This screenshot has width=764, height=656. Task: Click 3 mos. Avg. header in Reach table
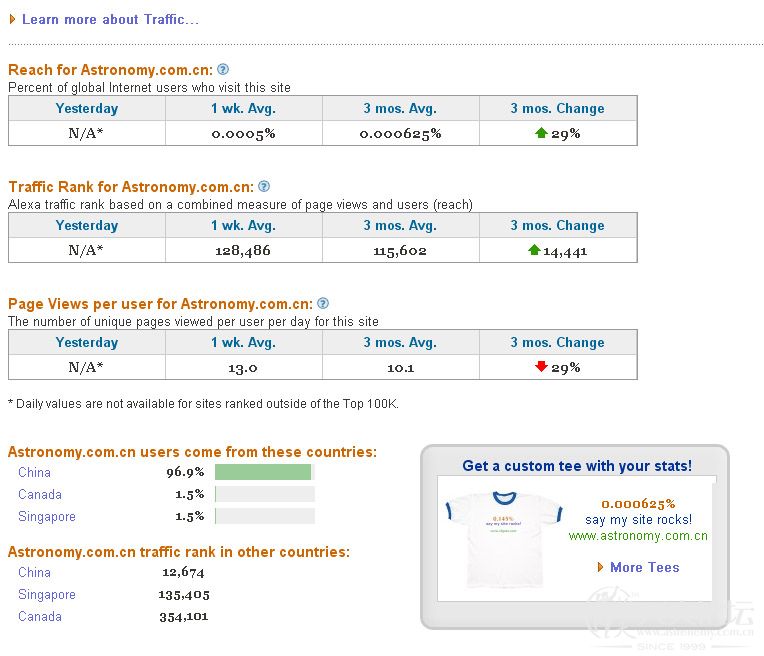[x=400, y=108]
